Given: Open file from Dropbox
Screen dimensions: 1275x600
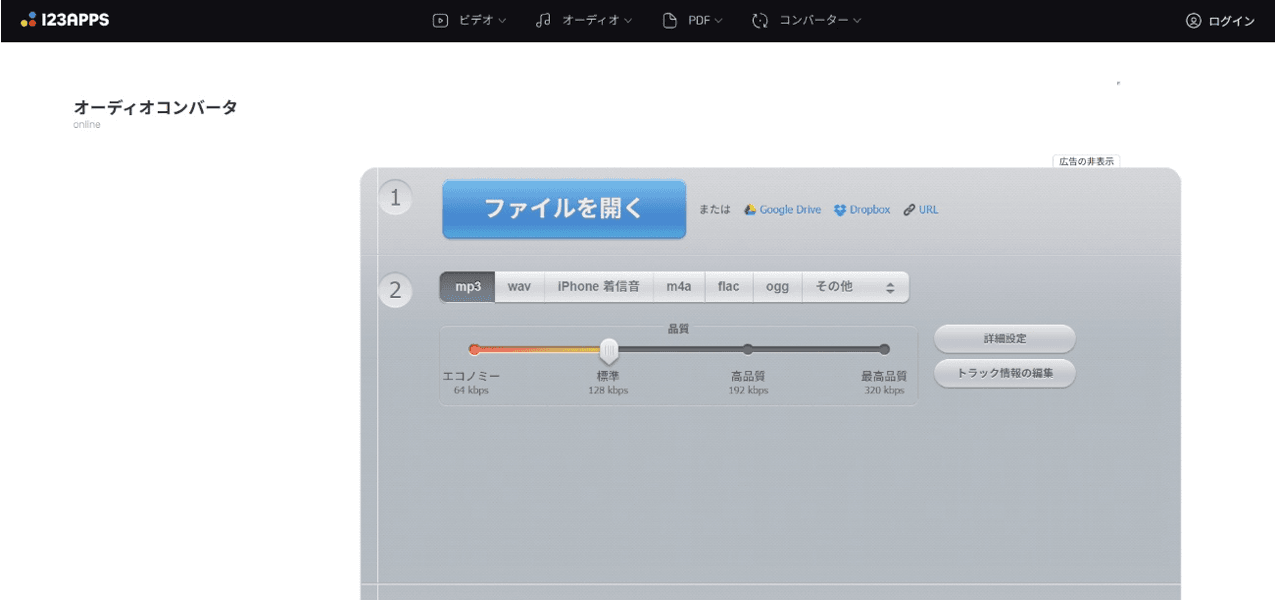Looking at the screenshot, I should (x=862, y=210).
